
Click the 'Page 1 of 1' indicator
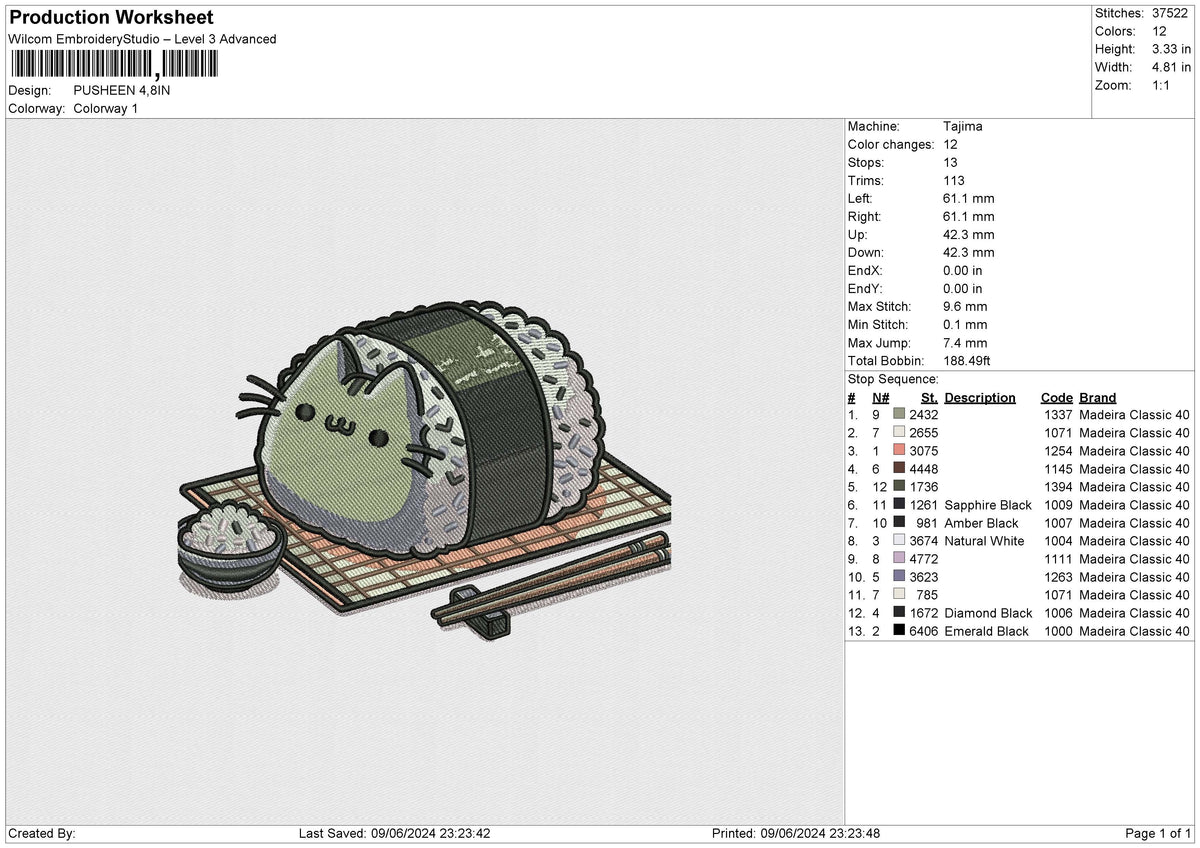[1158, 834]
